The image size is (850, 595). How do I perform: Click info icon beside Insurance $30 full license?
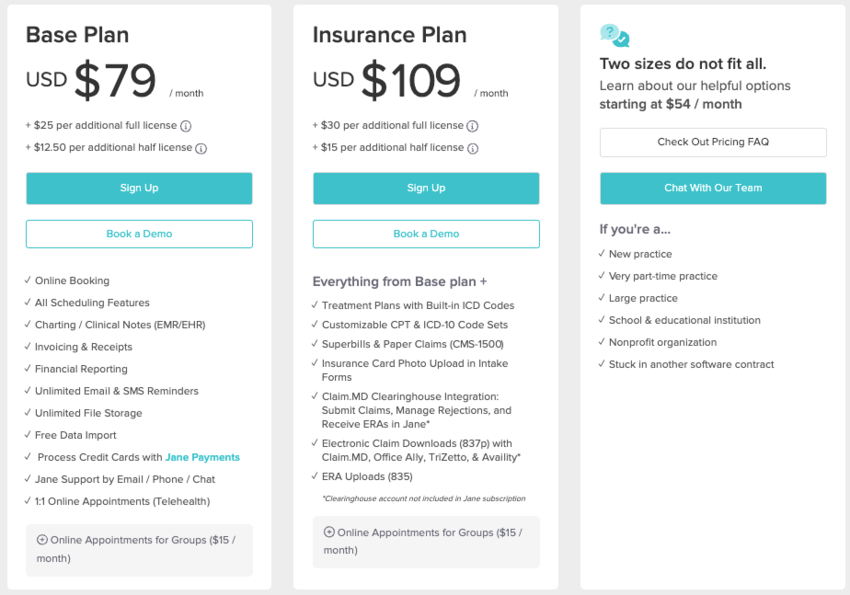[473, 126]
